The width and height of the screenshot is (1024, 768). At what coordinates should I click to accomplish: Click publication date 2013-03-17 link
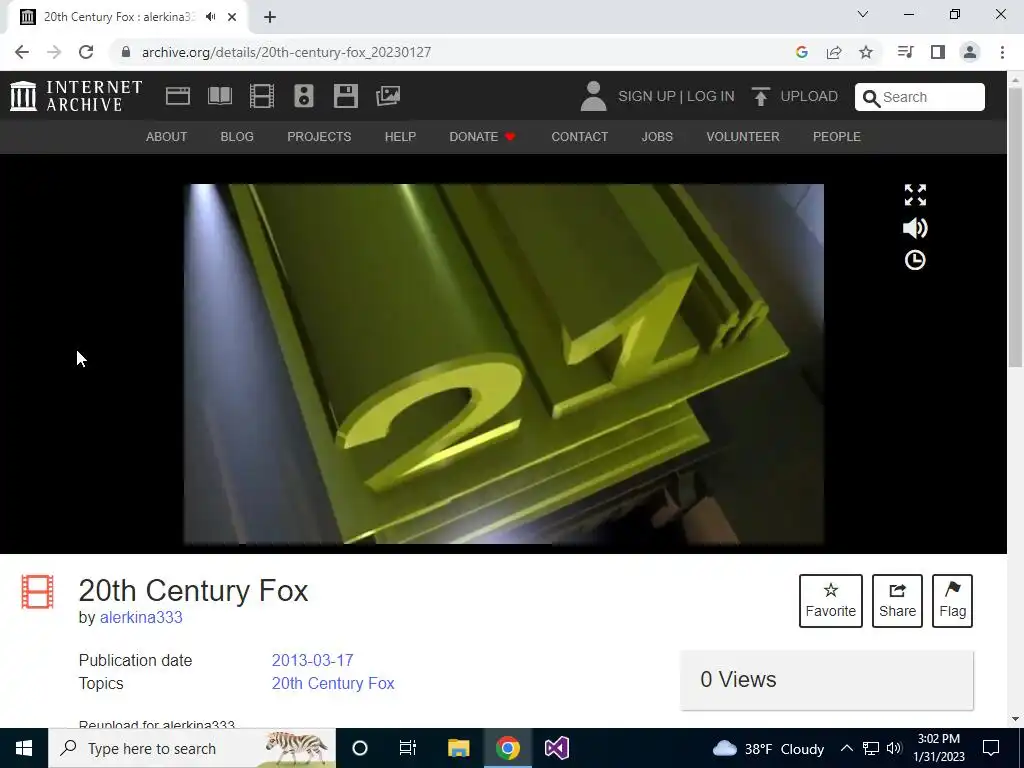(312, 660)
